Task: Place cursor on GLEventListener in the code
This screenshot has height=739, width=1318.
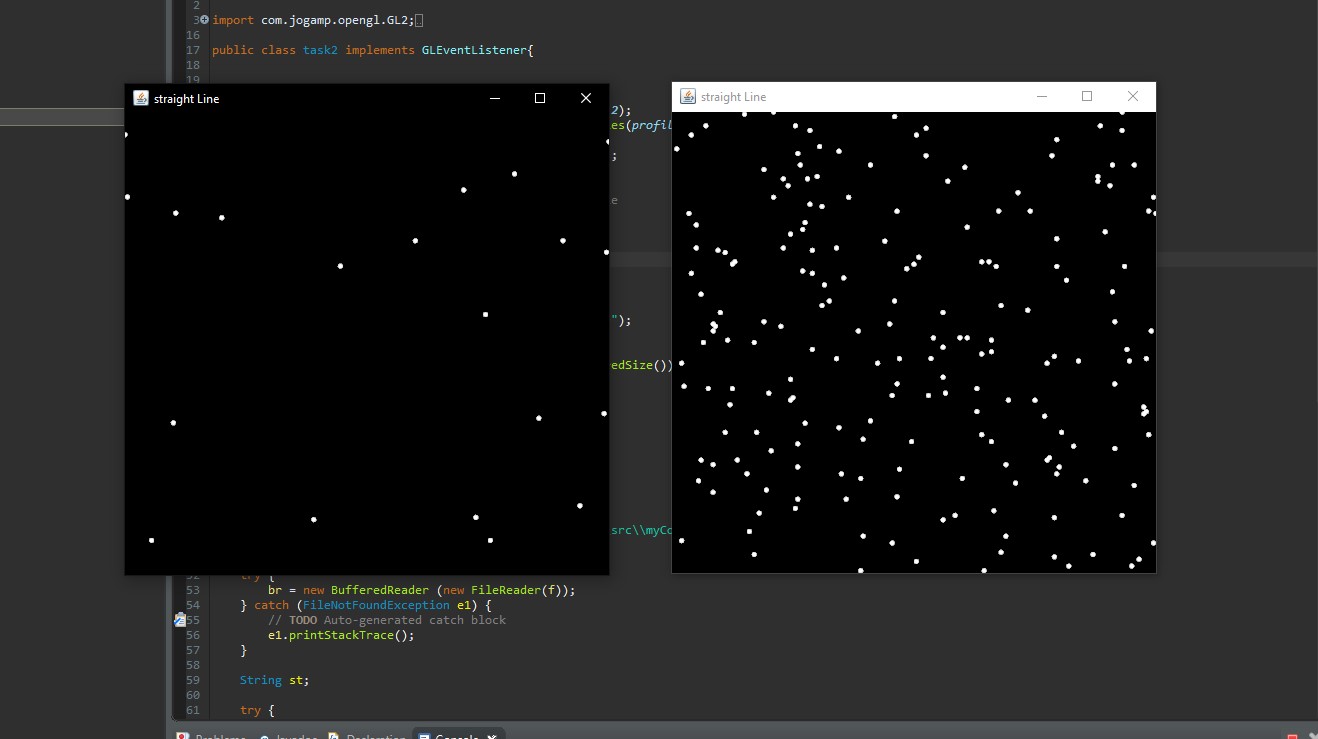Action: point(478,50)
